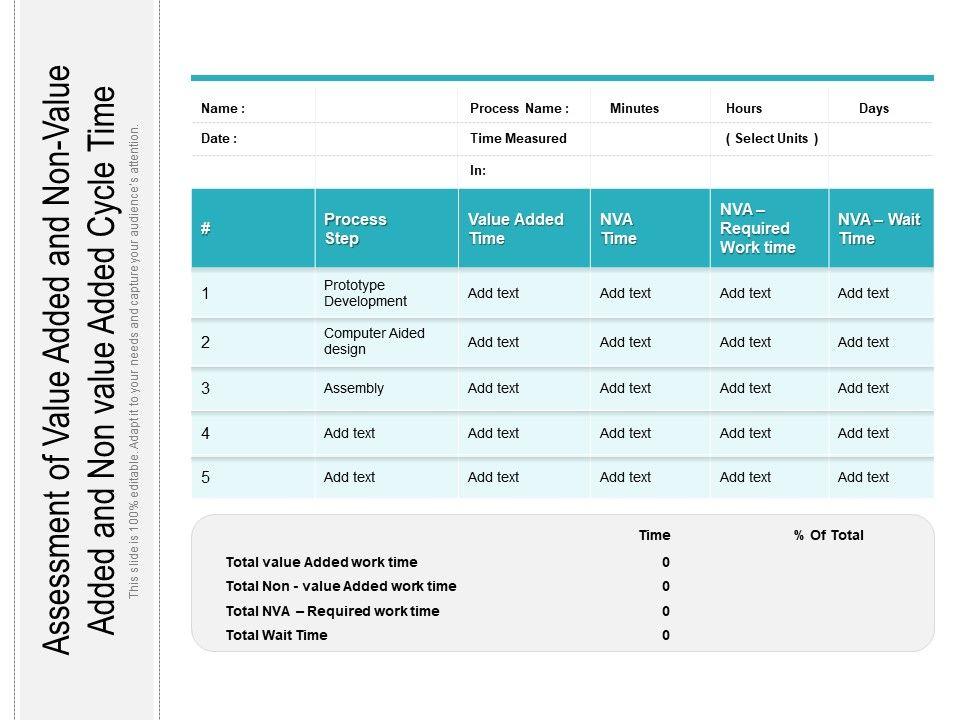This screenshot has width=960, height=720.
Task: Choose the 'Days' unit option
Action: (873, 108)
